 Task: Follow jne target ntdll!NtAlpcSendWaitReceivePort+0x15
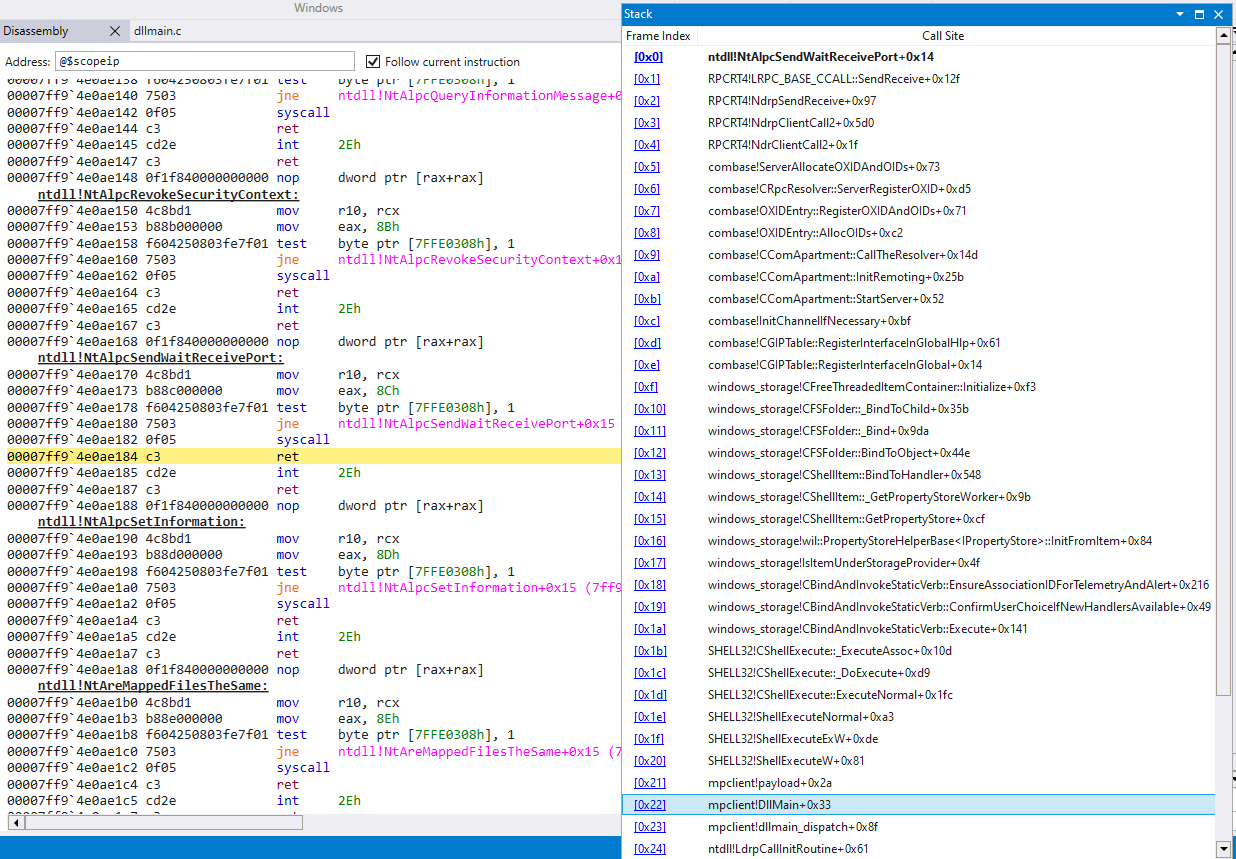[476, 424]
